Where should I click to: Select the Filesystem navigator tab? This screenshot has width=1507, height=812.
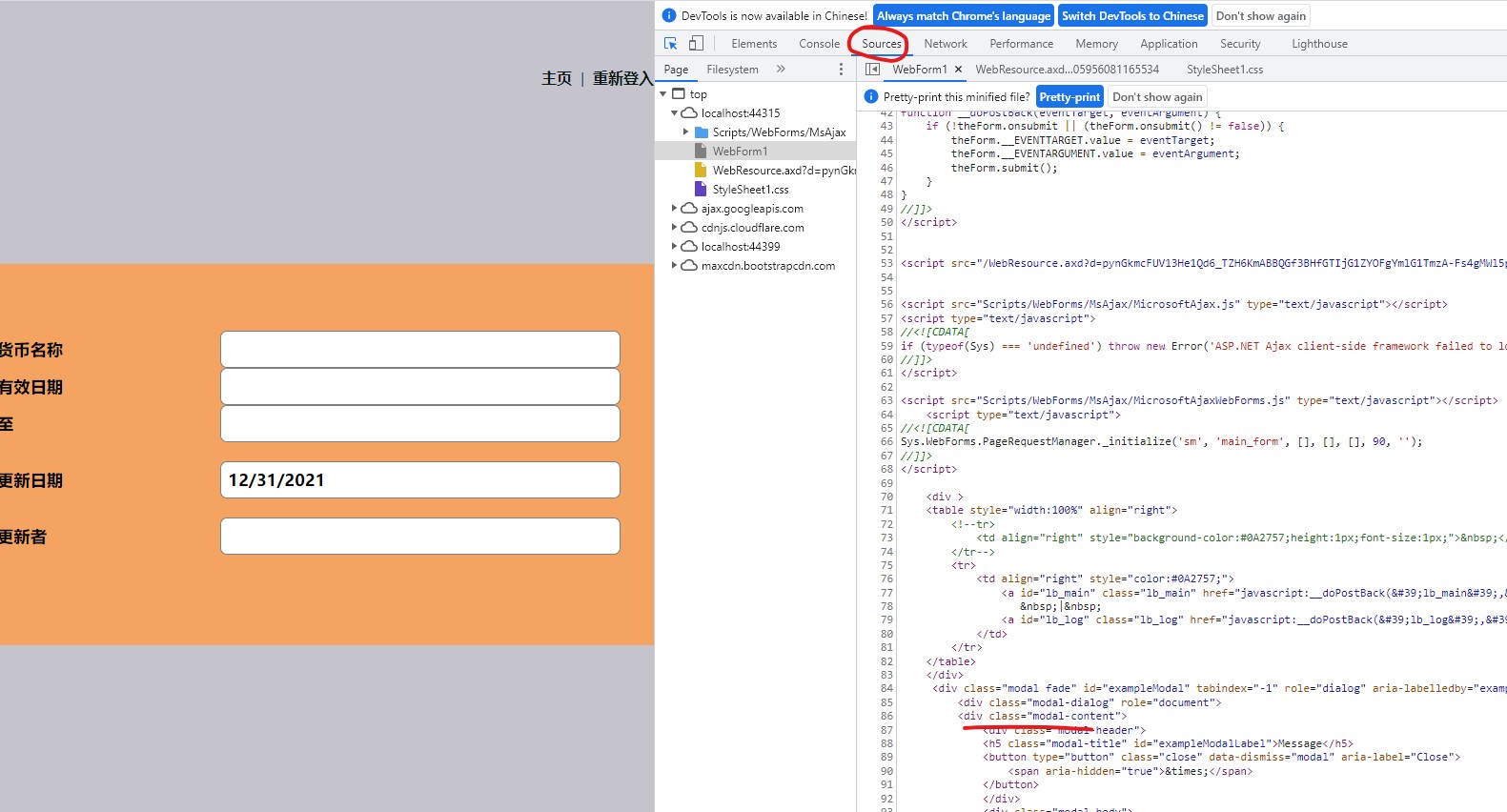732,70
